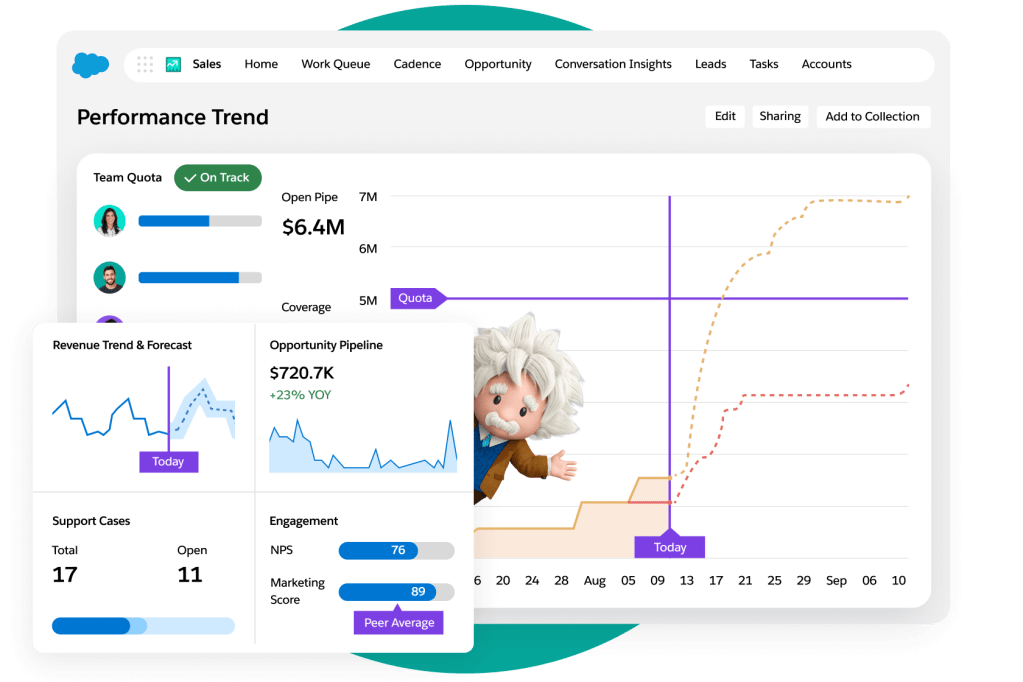Click the Marketing Score 89 bar
This screenshot has width=1023, height=682.
click(x=397, y=591)
